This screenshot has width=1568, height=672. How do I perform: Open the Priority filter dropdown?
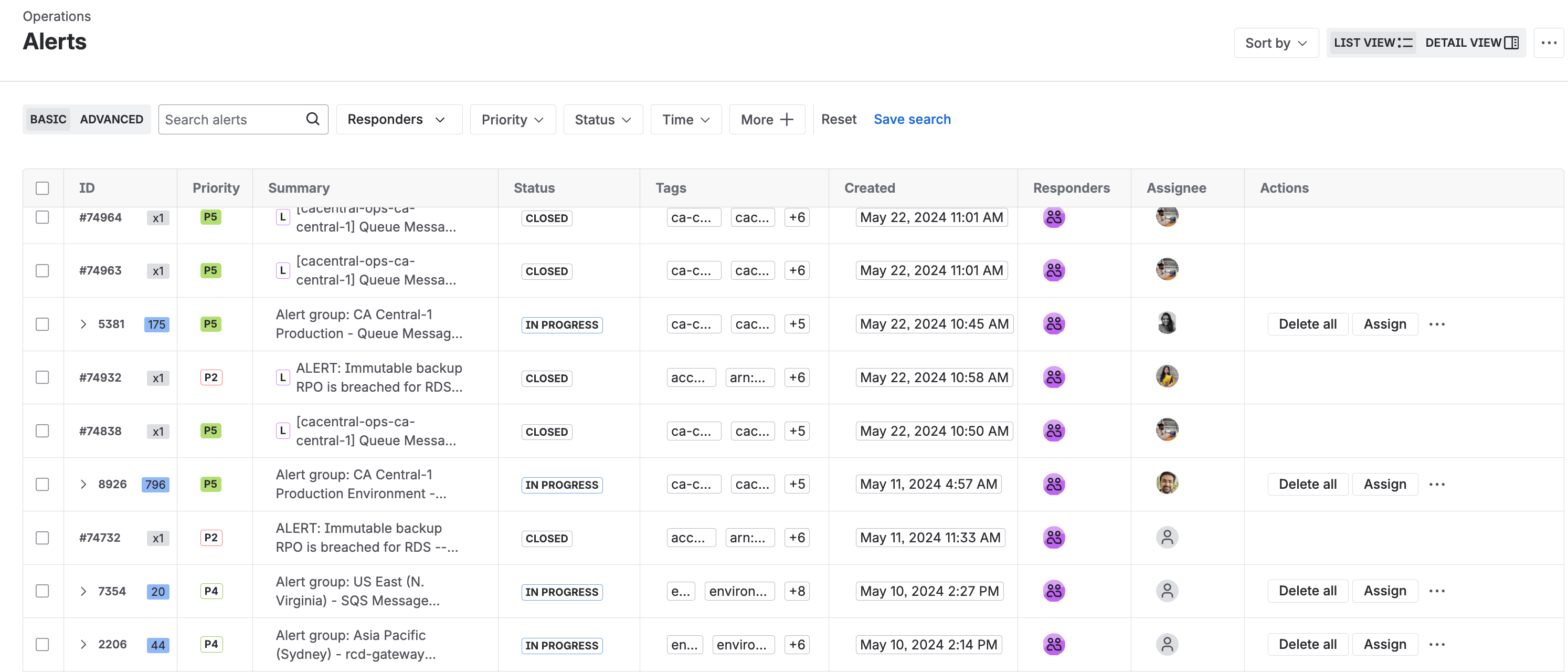click(512, 119)
